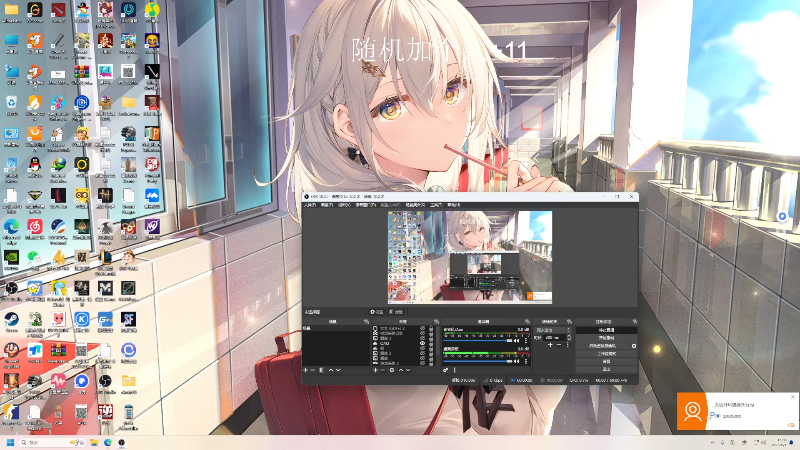Click the taskbar search box

pos(53,442)
